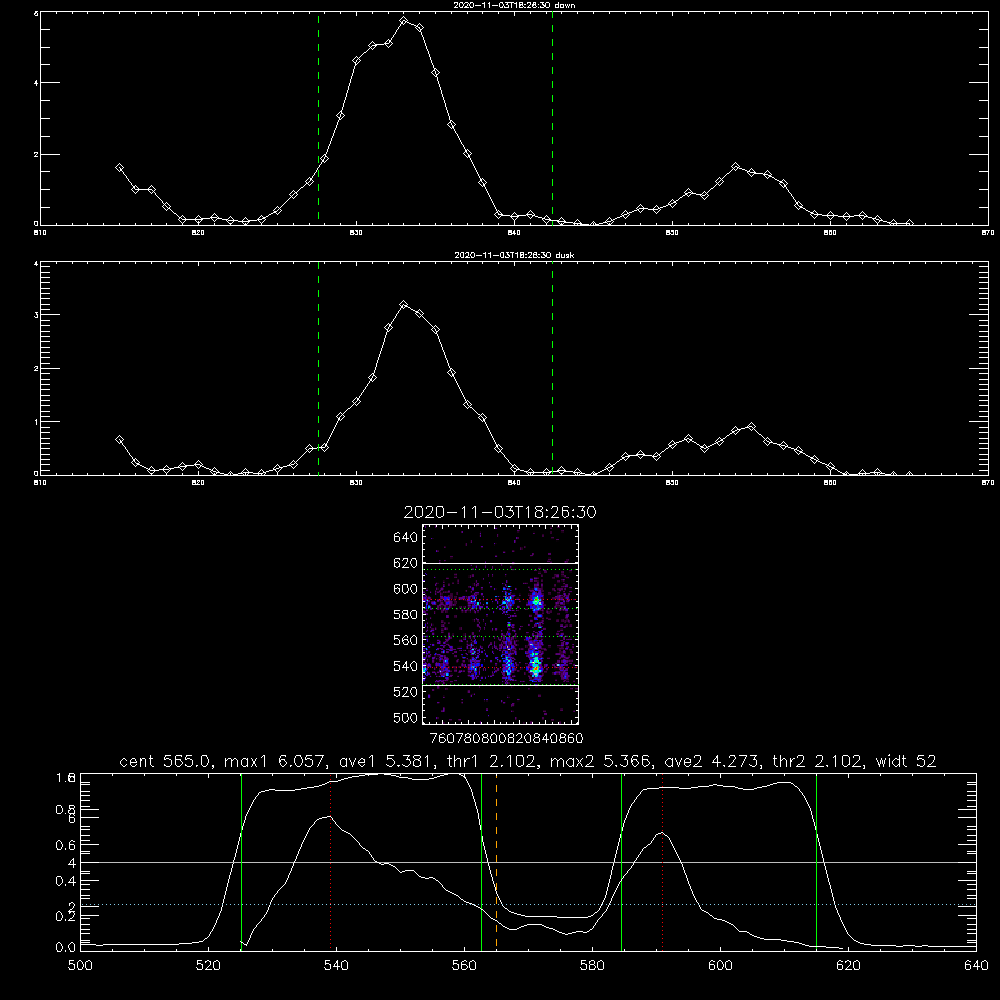Click the '500' x-axis label of the bottom plot
Viewport: 1000px width, 1000px height.
pyautogui.click(x=80, y=965)
